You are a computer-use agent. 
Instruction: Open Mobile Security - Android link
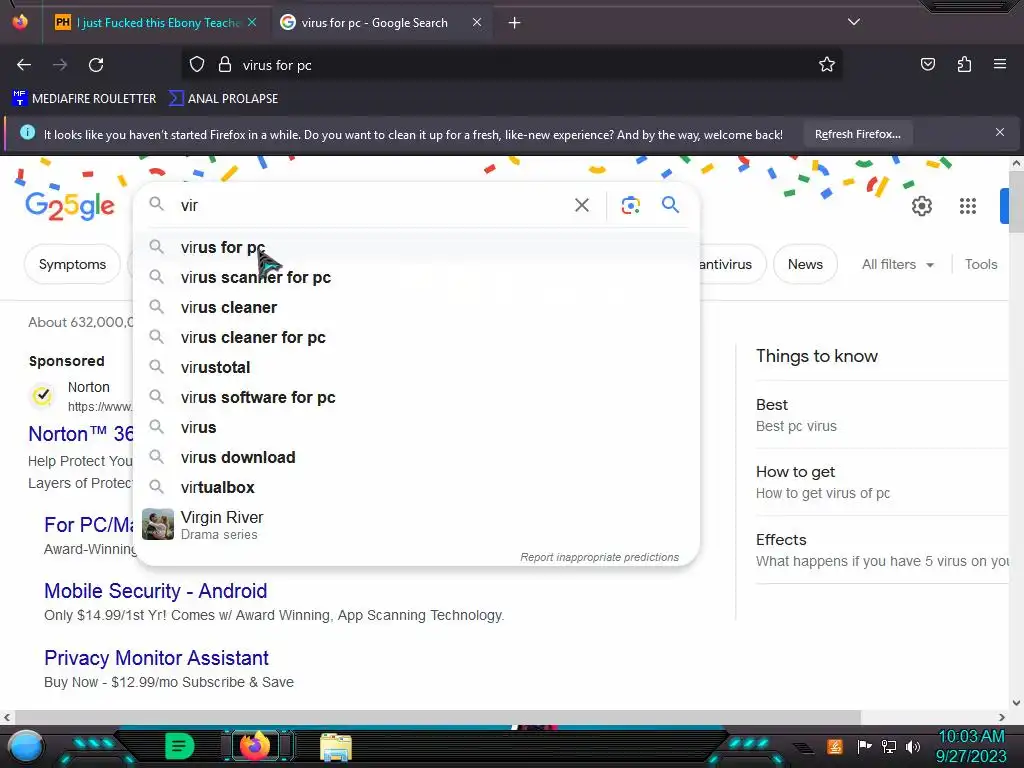pos(155,591)
